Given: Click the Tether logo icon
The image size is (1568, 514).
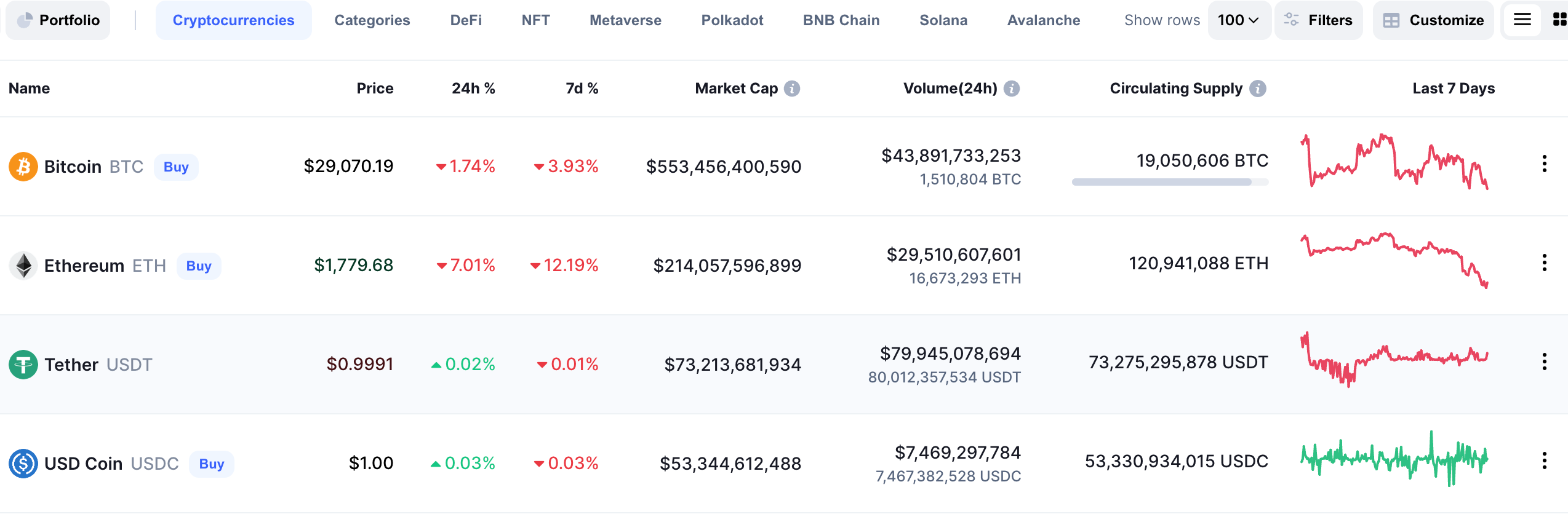Looking at the screenshot, I should [x=23, y=365].
